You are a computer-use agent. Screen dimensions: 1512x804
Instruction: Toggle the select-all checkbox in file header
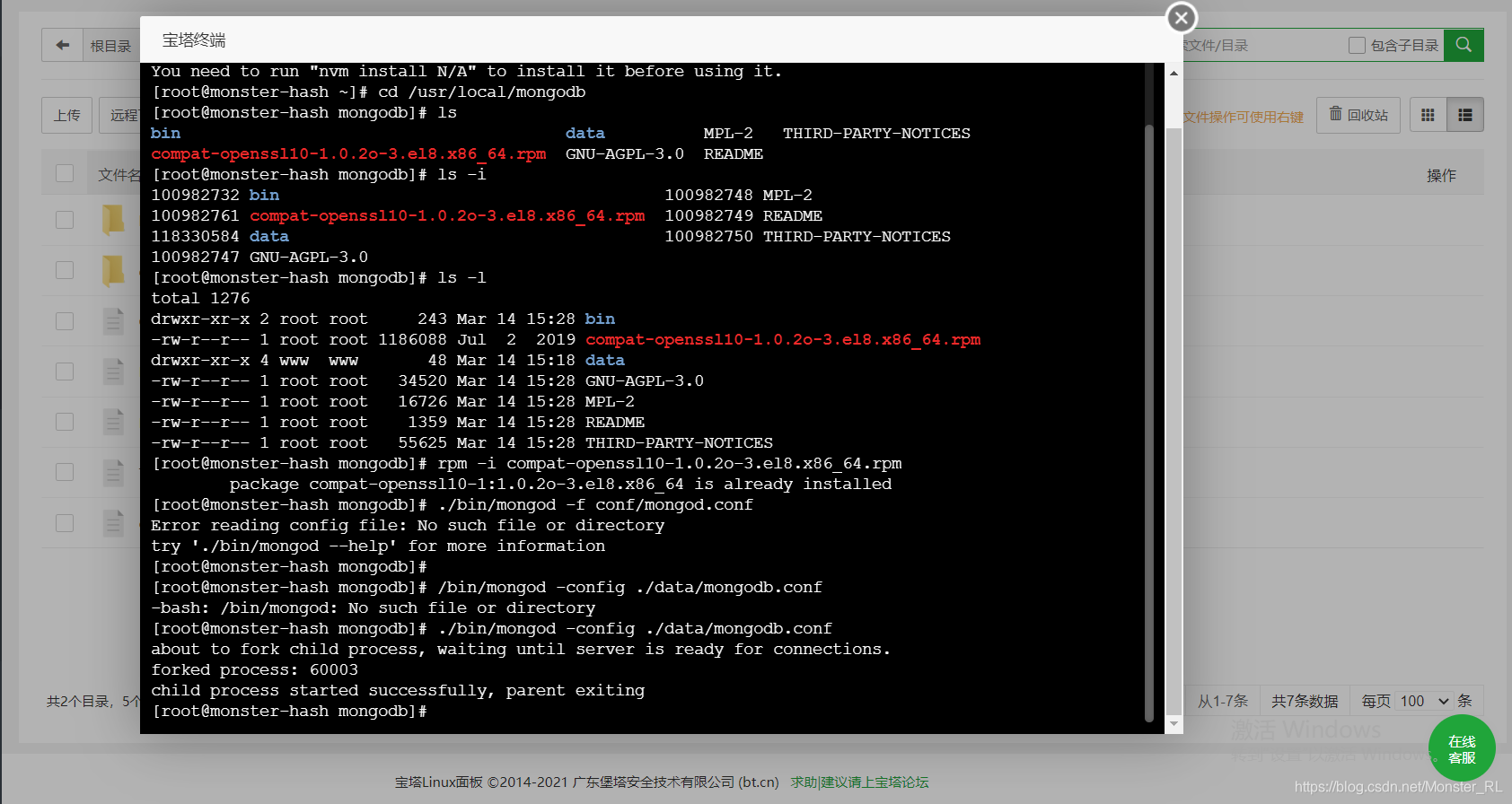(65, 173)
